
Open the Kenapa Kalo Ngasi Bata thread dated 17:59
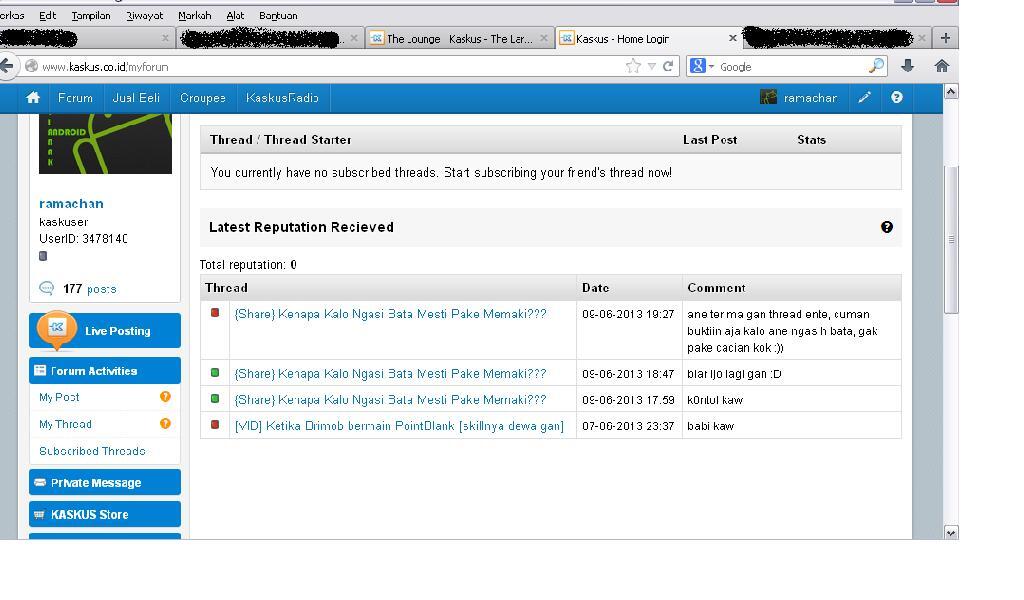(x=391, y=400)
